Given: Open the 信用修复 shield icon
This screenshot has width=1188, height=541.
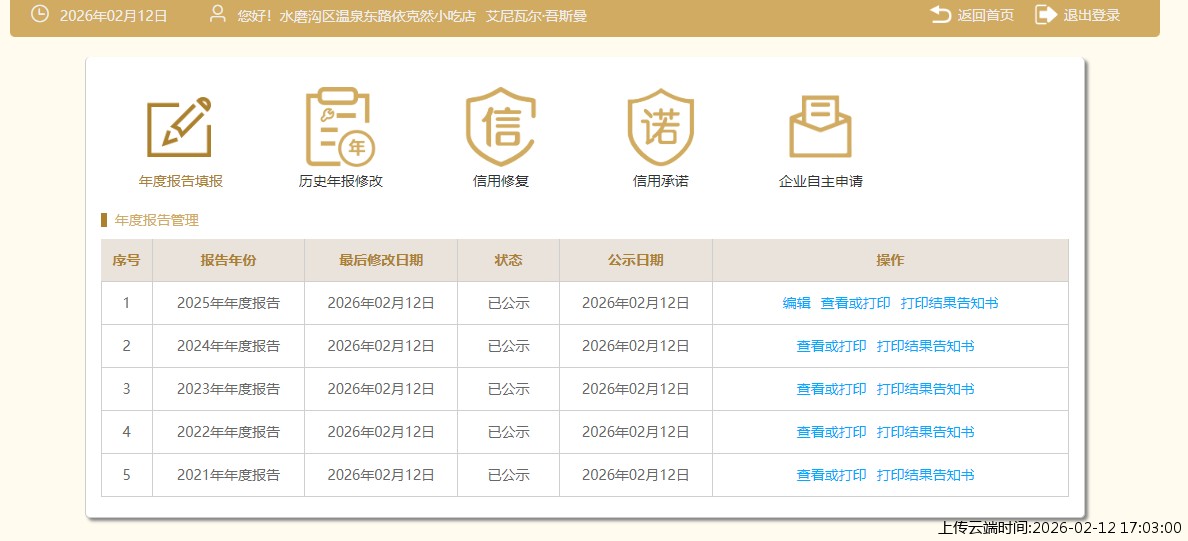Looking at the screenshot, I should (500, 127).
